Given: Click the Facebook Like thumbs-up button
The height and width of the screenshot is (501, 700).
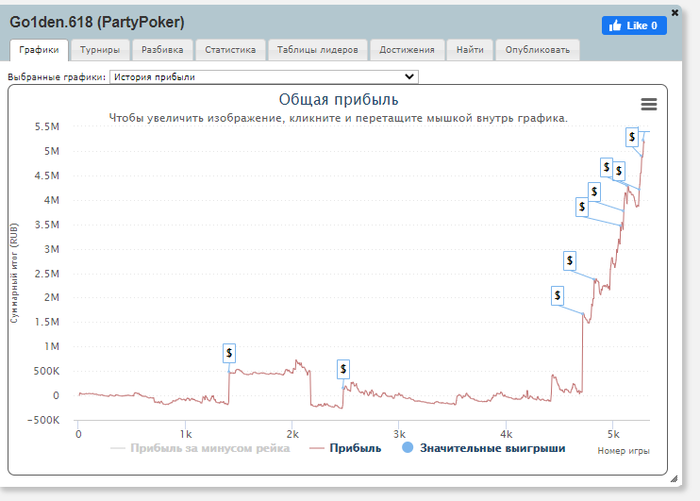Looking at the screenshot, I should click(x=634, y=25).
